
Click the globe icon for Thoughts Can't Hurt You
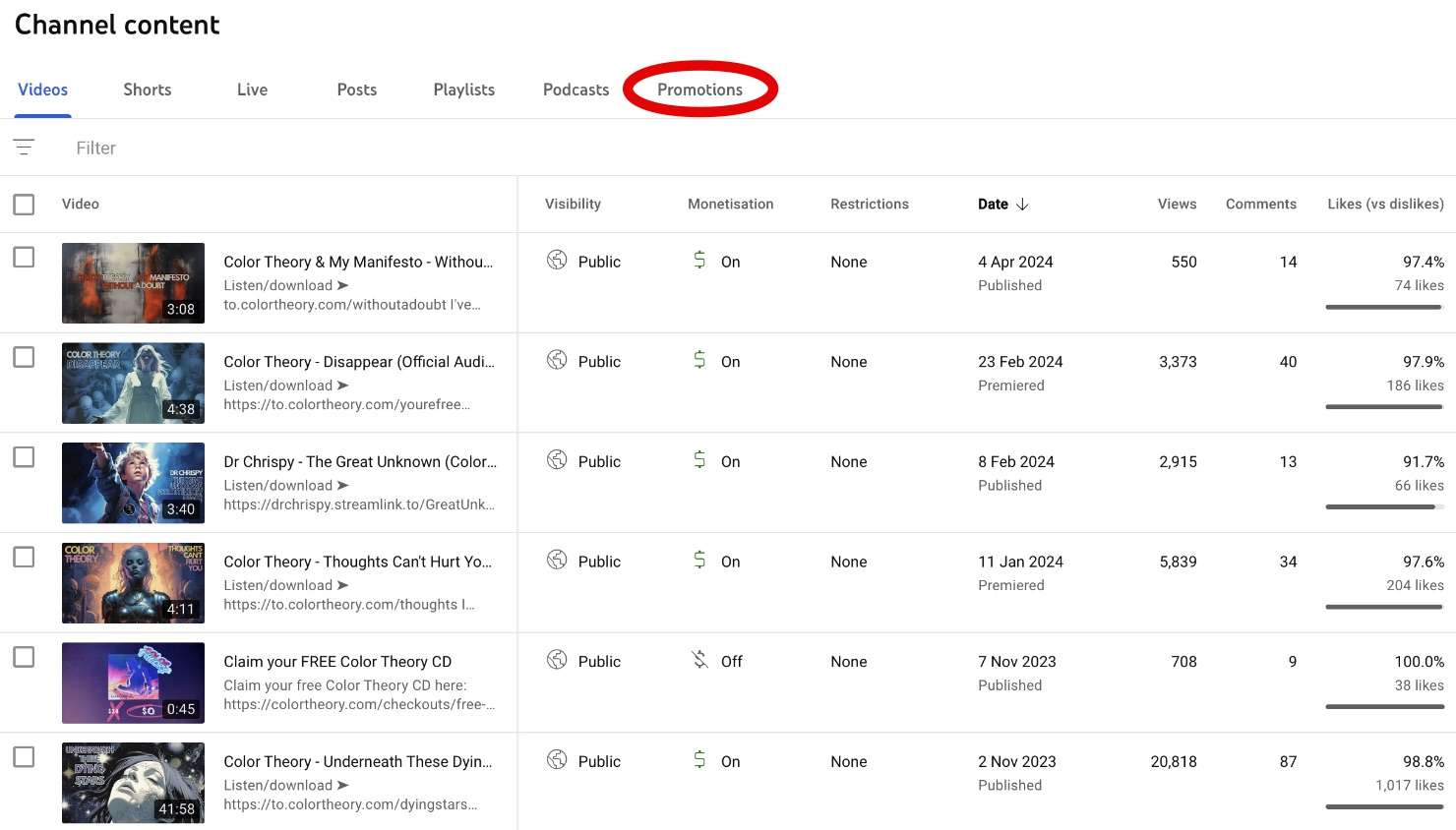(x=557, y=560)
